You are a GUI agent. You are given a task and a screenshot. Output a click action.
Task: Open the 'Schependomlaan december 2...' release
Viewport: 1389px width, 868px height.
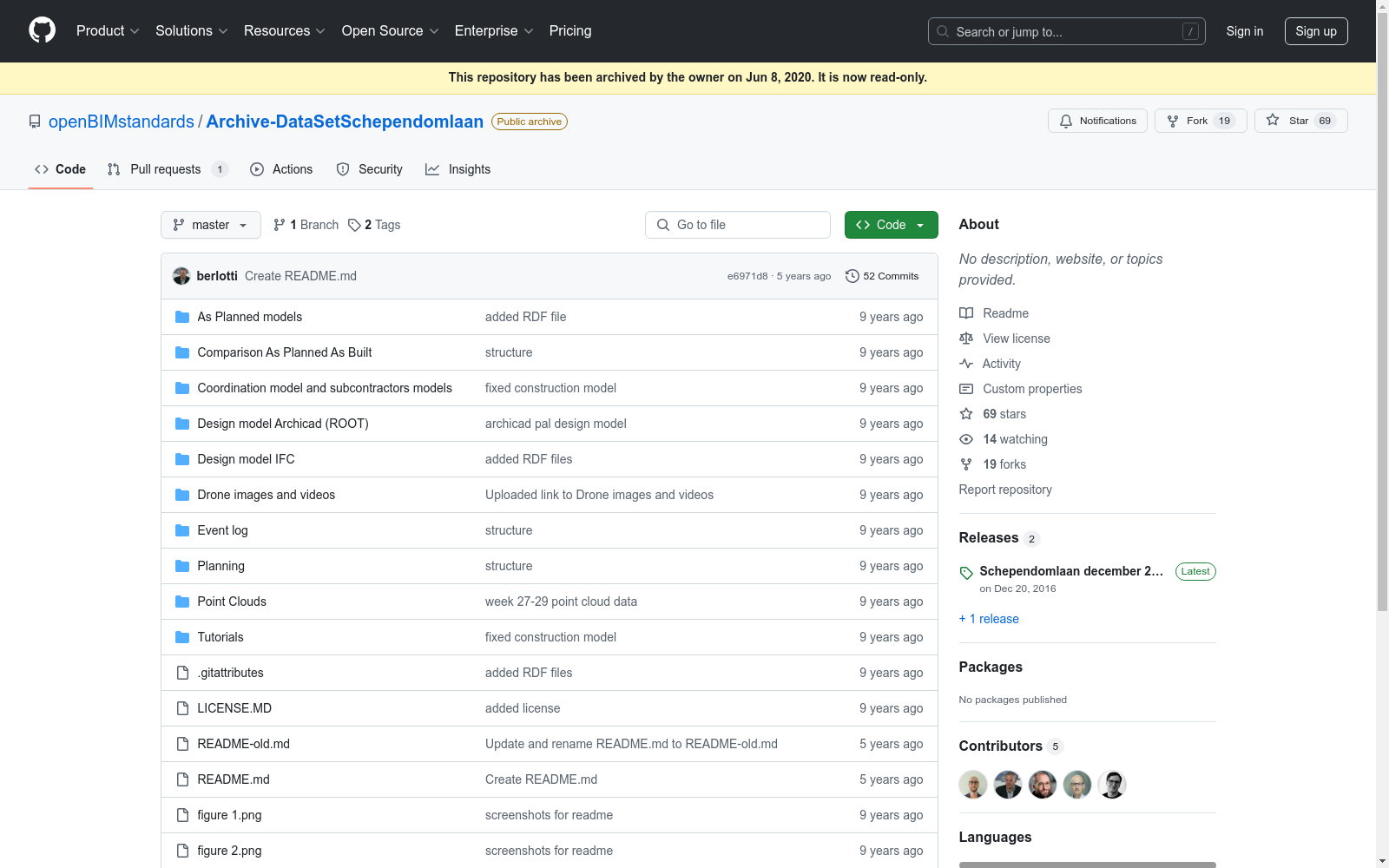1071,571
